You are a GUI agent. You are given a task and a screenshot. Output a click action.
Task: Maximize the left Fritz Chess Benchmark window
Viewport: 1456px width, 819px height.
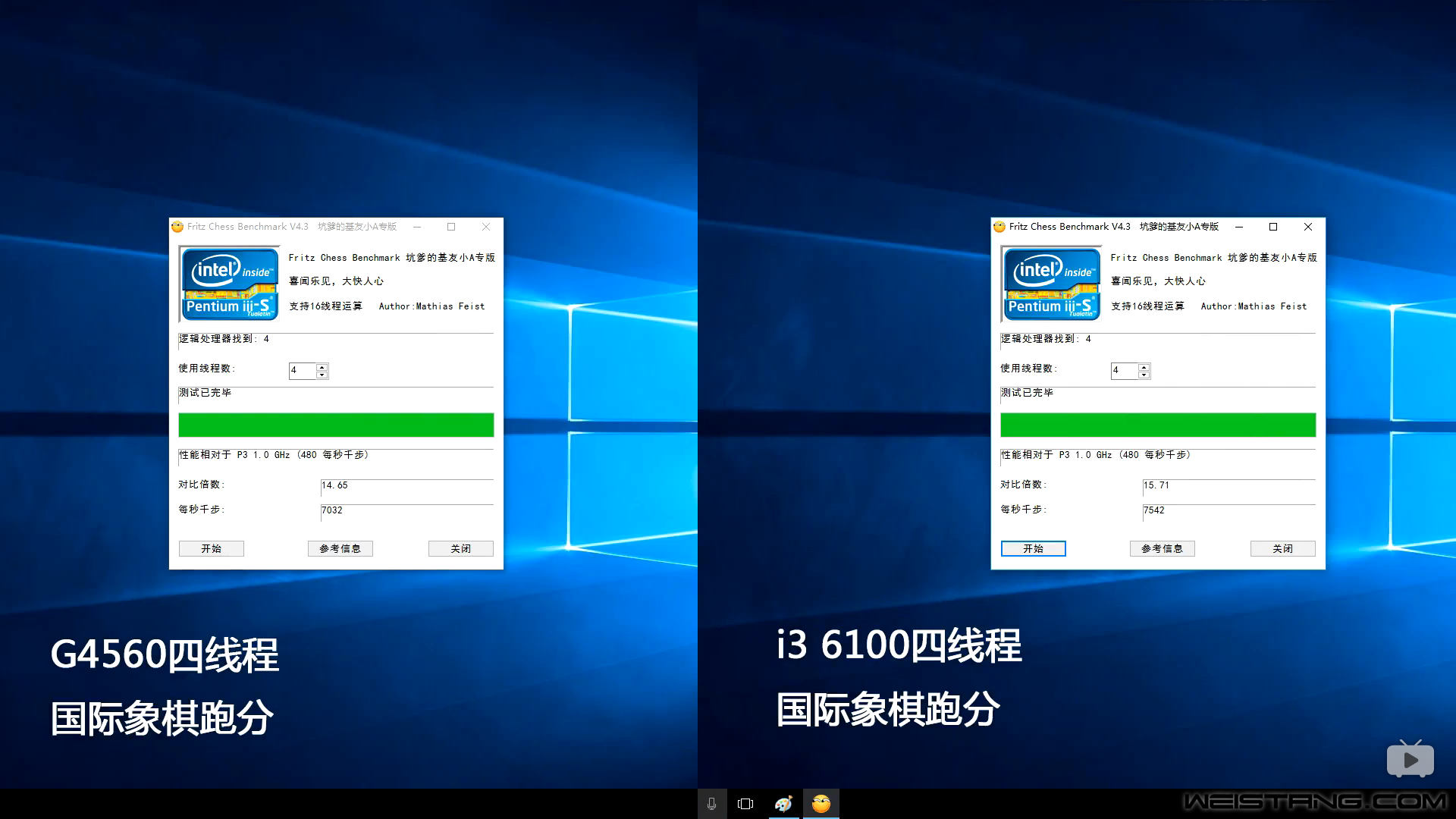pyautogui.click(x=451, y=227)
